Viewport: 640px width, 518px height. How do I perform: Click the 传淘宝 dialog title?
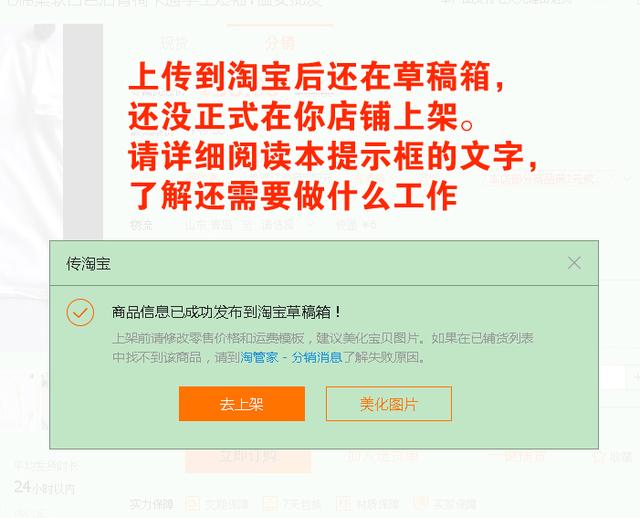[88, 264]
